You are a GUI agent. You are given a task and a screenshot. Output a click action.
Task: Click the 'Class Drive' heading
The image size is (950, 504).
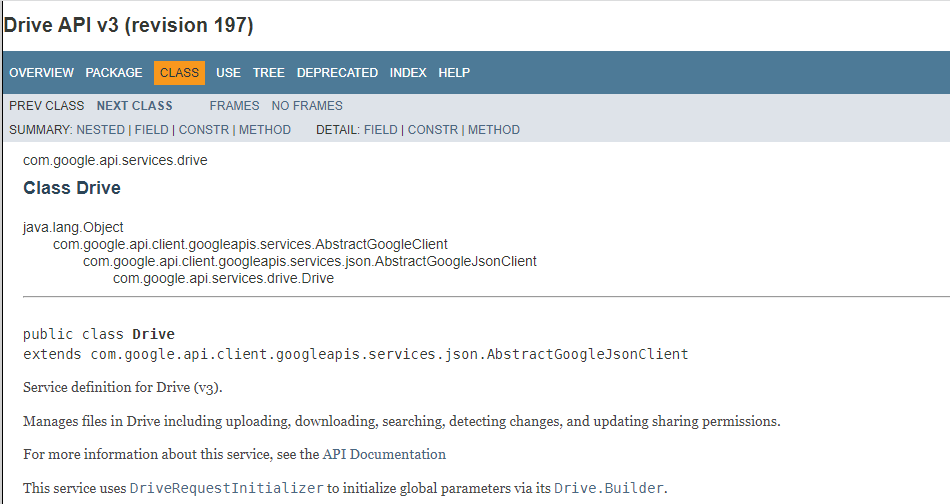(71, 188)
